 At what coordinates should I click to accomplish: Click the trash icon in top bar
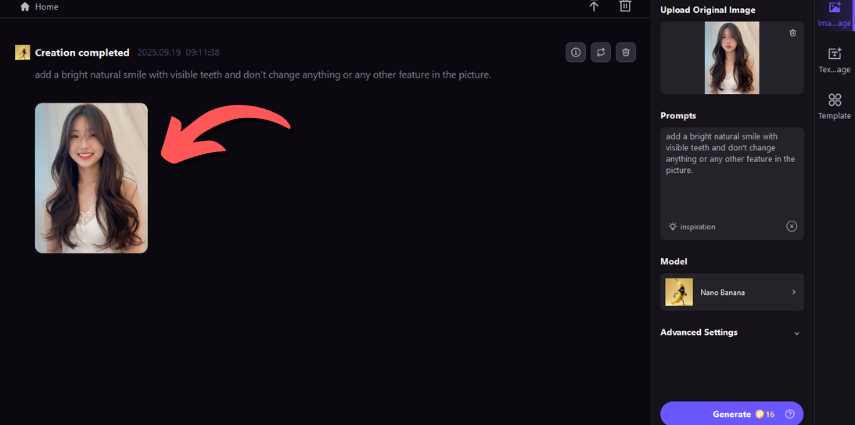tap(625, 6)
